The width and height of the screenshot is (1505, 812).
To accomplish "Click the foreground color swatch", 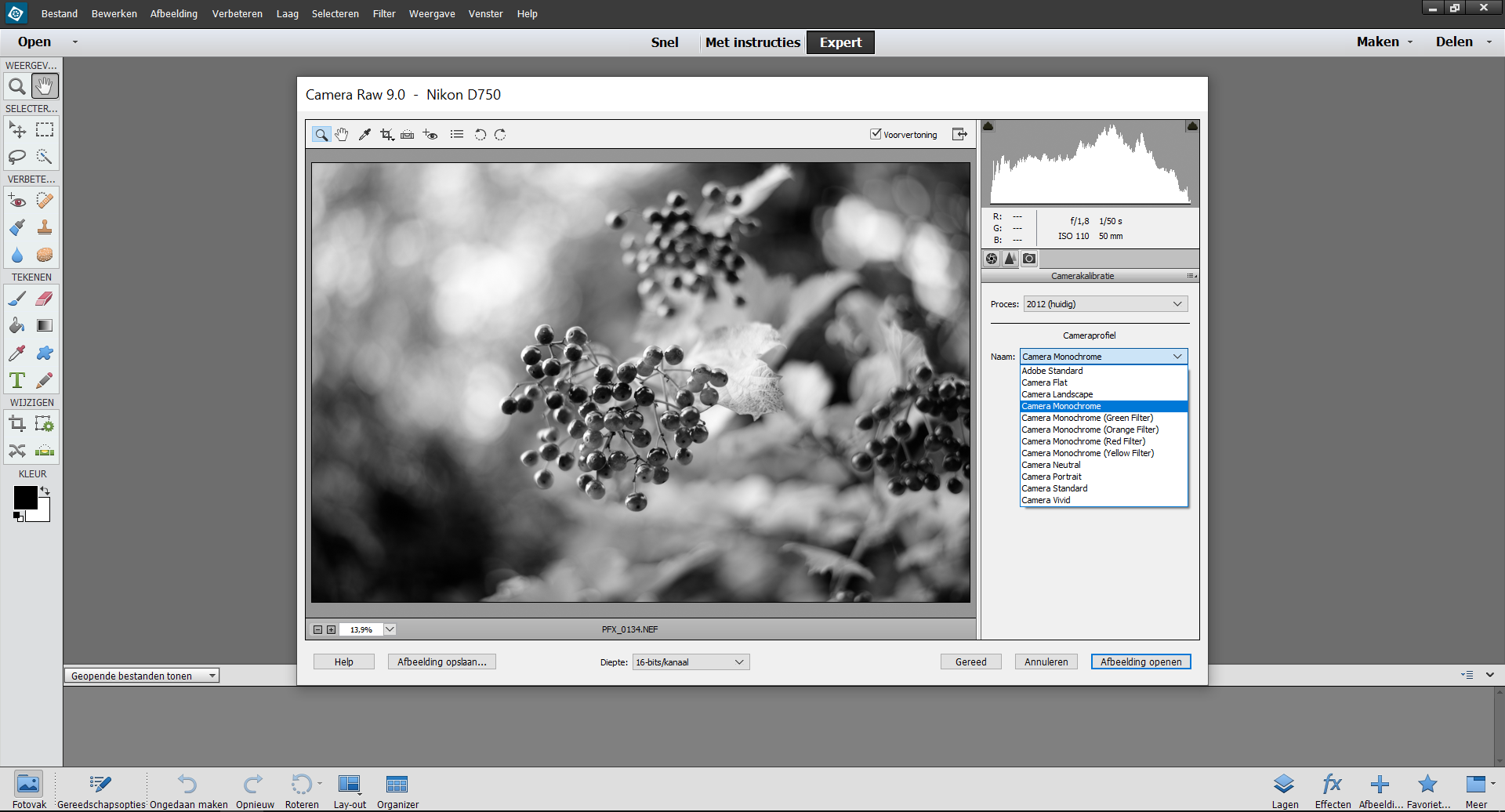I will [24, 496].
